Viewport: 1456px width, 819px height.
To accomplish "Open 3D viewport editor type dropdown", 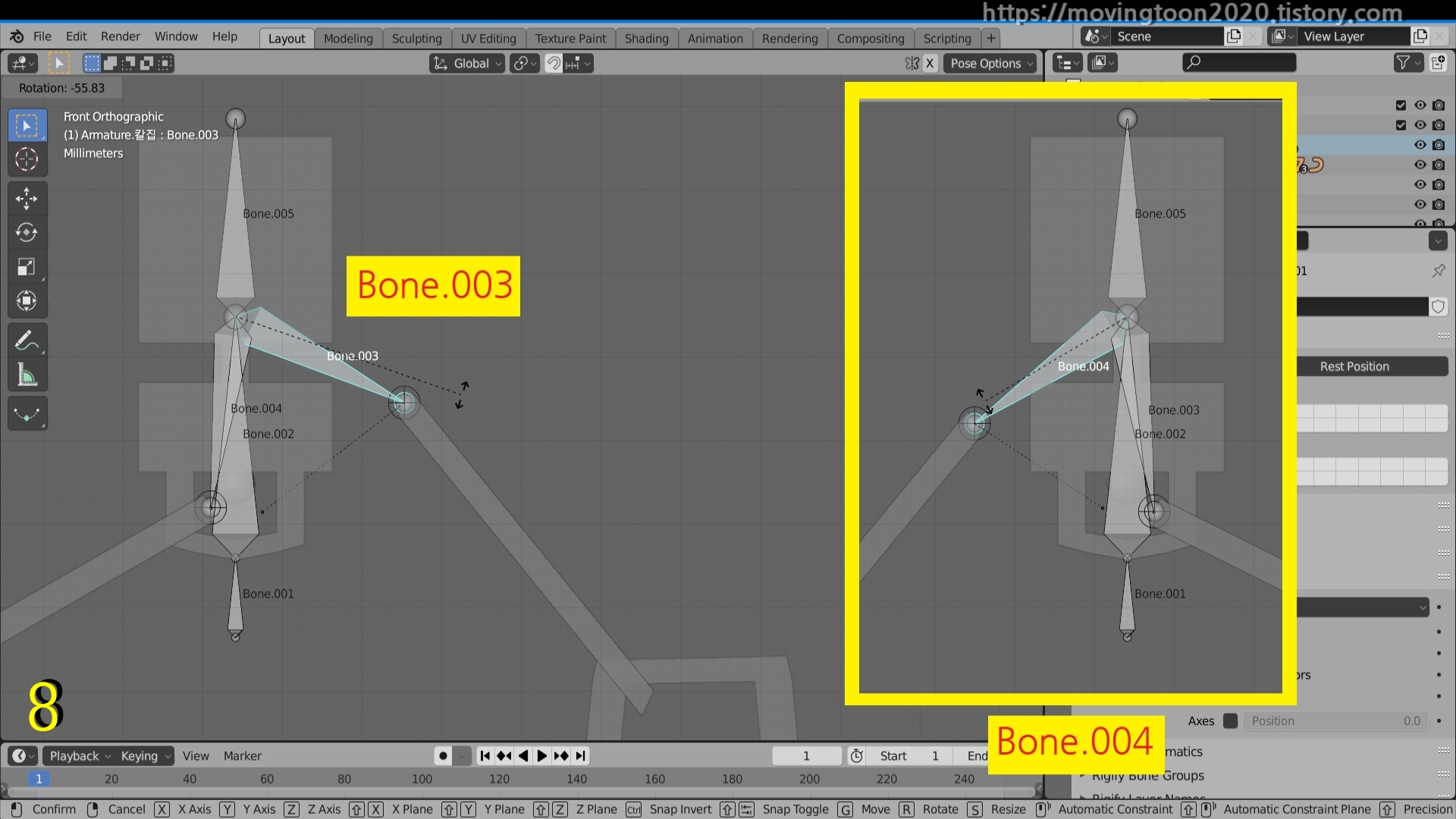I will tap(22, 64).
